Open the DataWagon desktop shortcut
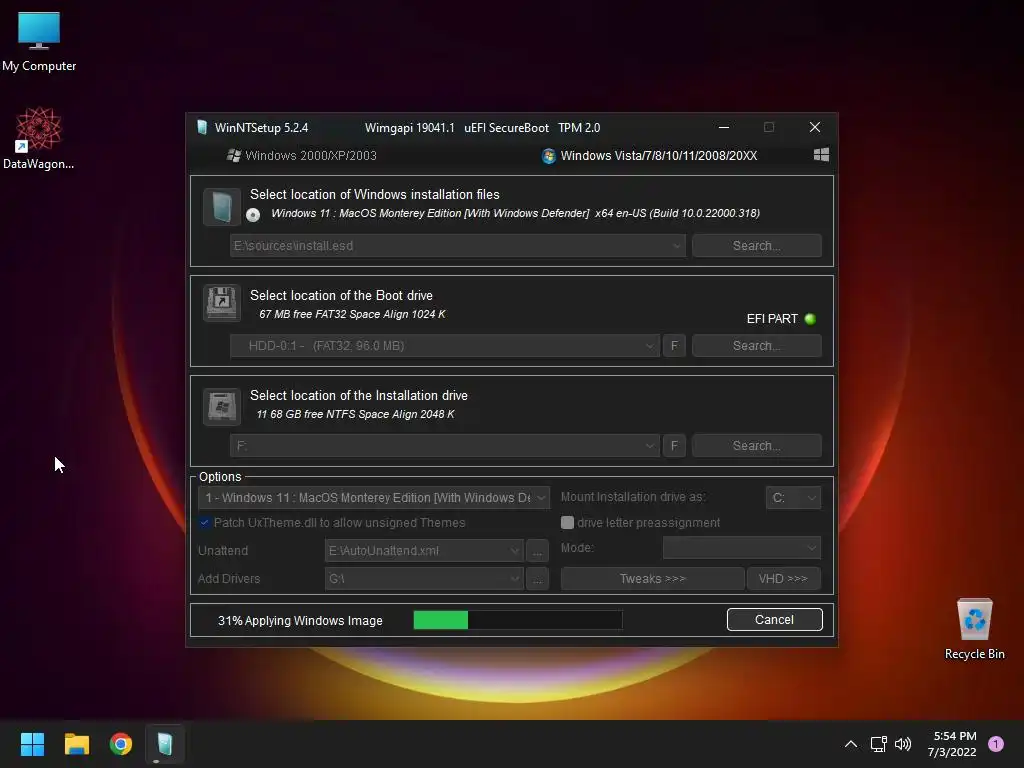Viewport: 1024px width, 768px height. point(39,138)
